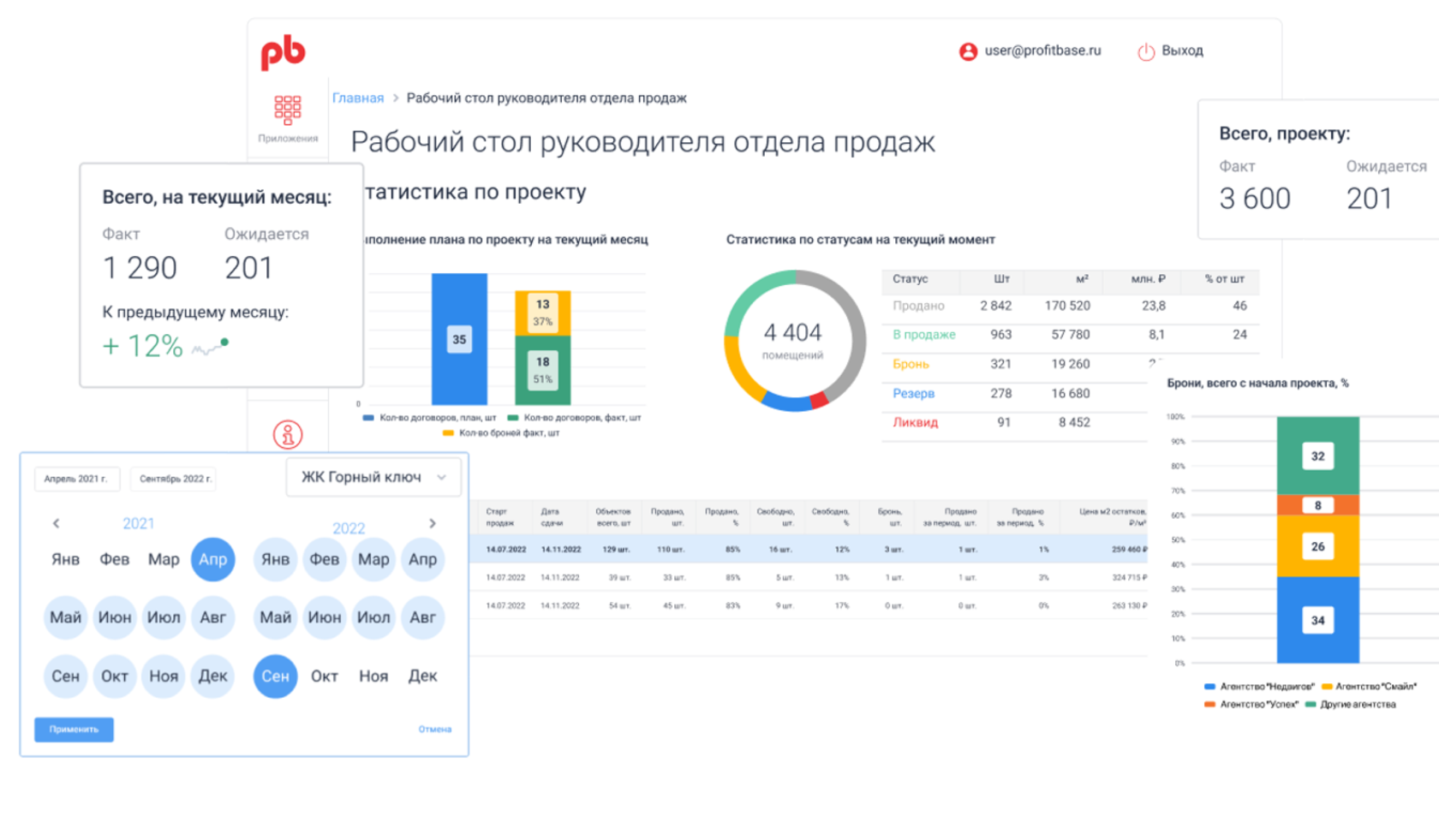Screen dimensions: 1439x840
Task: Click the Сентябрь 2022 г. end date field
Action: (x=175, y=479)
